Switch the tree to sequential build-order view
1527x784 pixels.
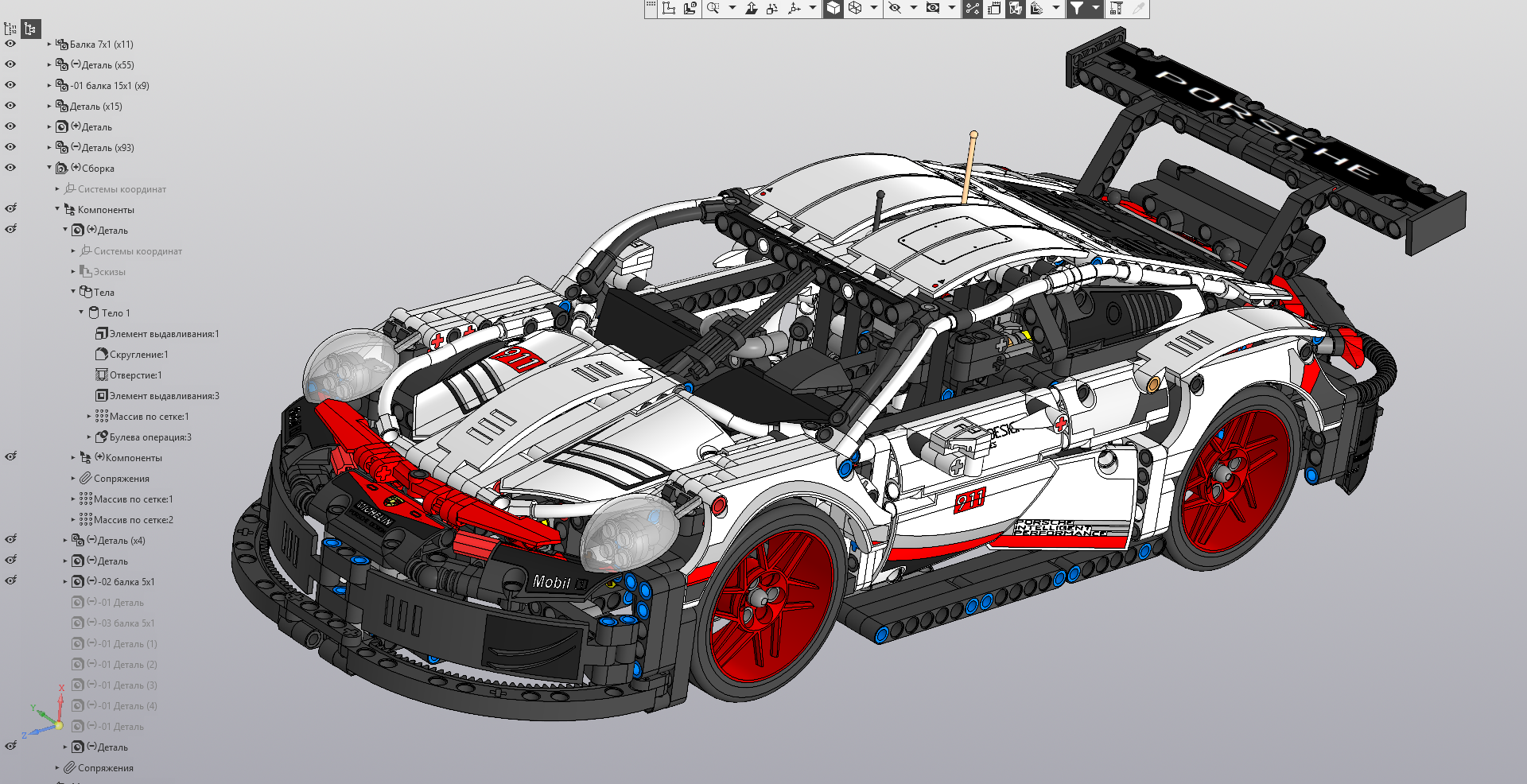pos(10,29)
